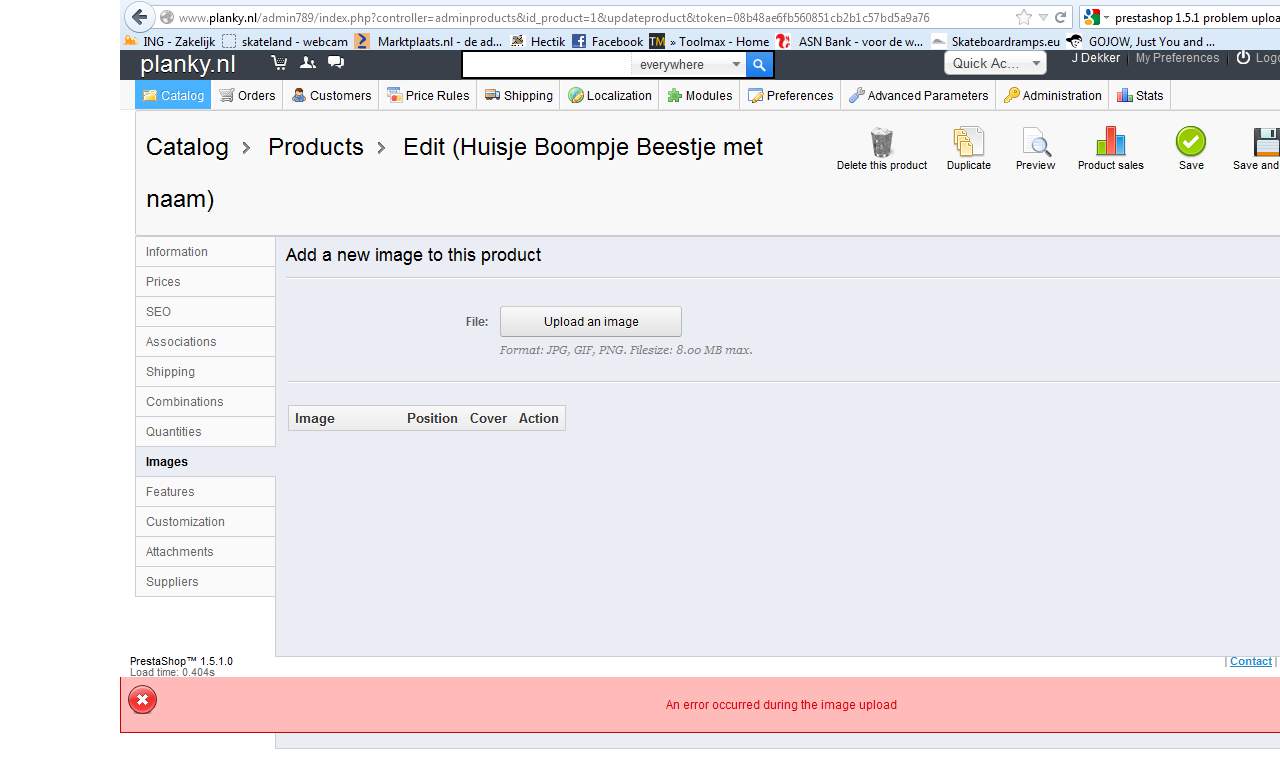
Task: Click the messages speech bubble icon
Action: pos(336,63)
